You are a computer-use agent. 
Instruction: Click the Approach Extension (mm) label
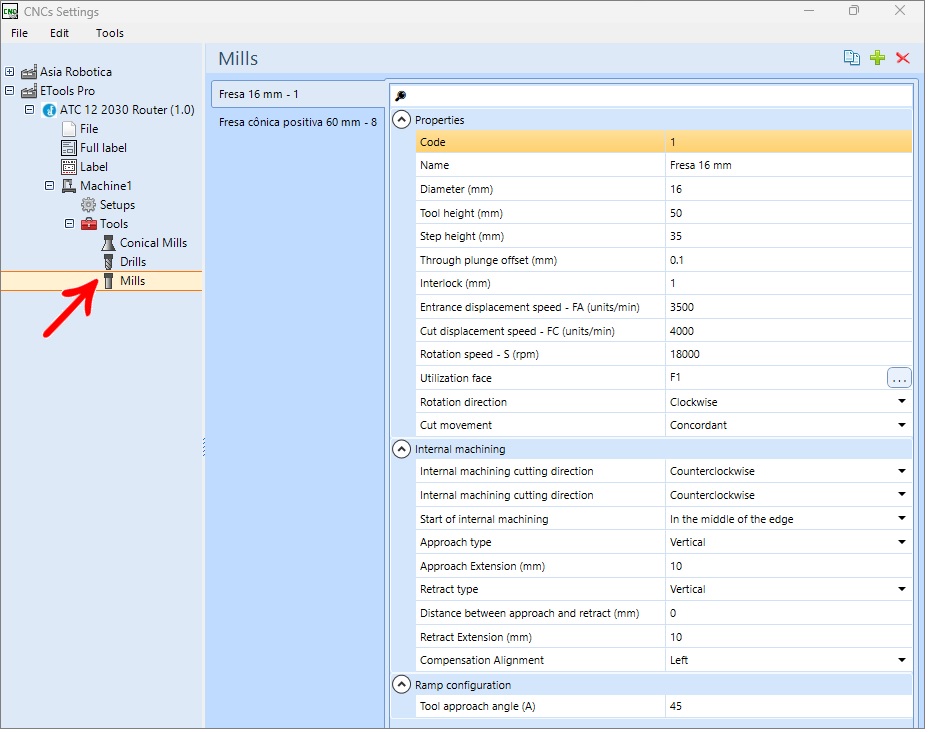482,566
